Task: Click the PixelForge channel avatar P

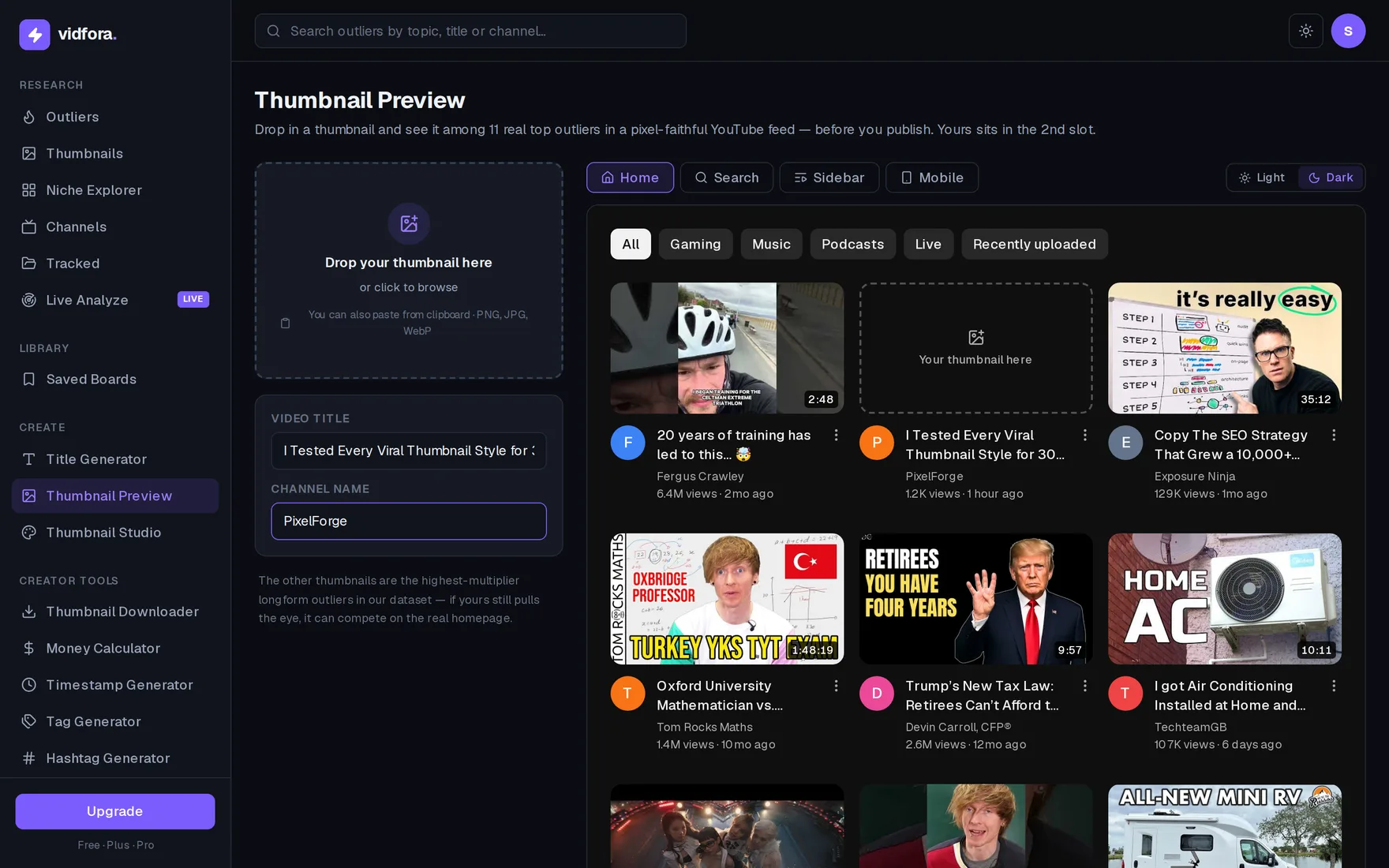Action: 877,443
